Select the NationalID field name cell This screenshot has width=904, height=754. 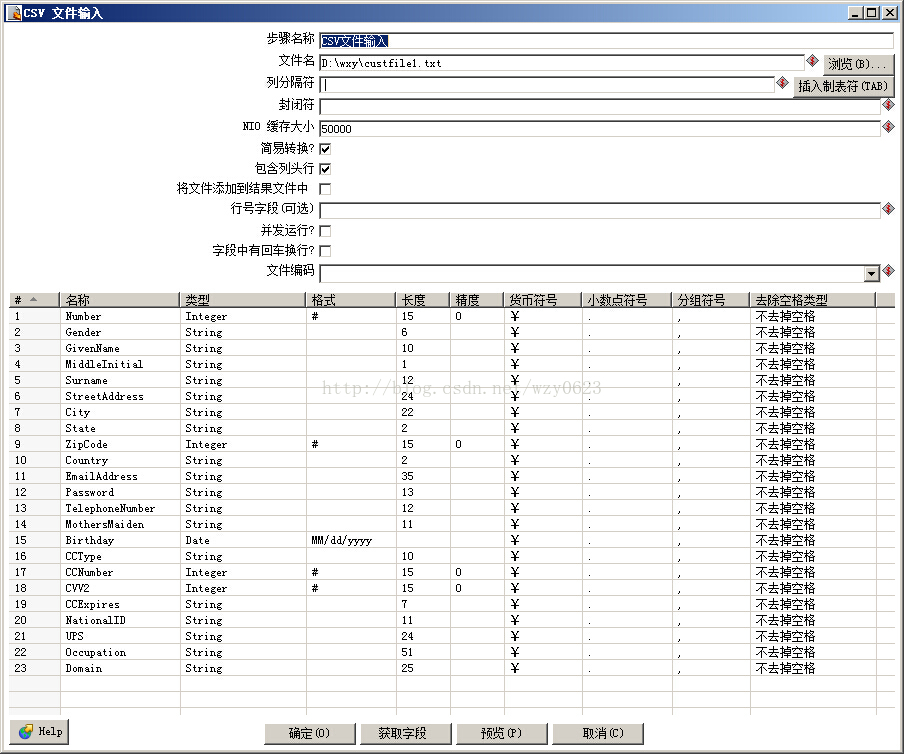[120, 620]
